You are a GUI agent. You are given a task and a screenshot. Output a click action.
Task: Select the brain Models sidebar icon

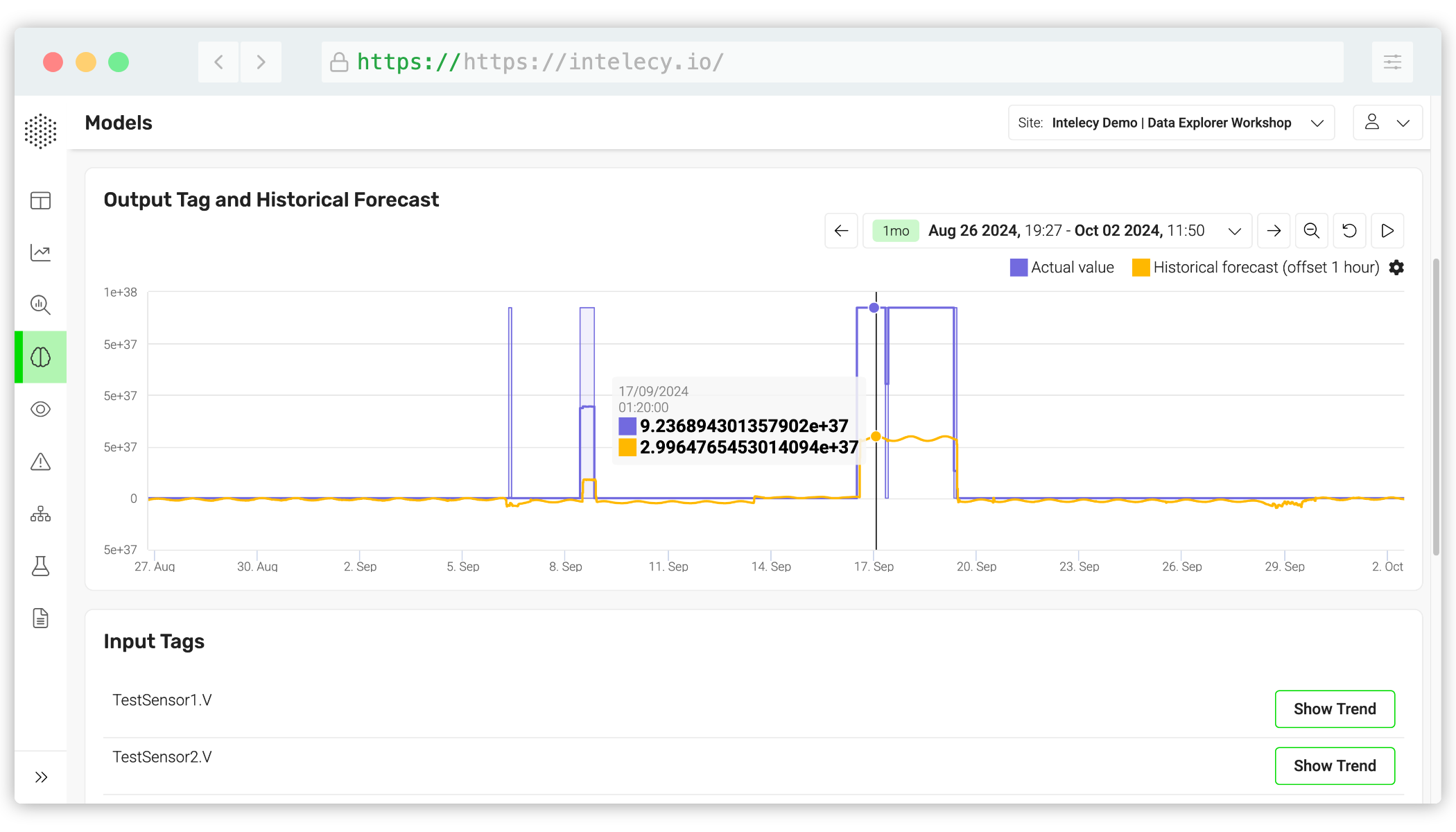(40, 357)
